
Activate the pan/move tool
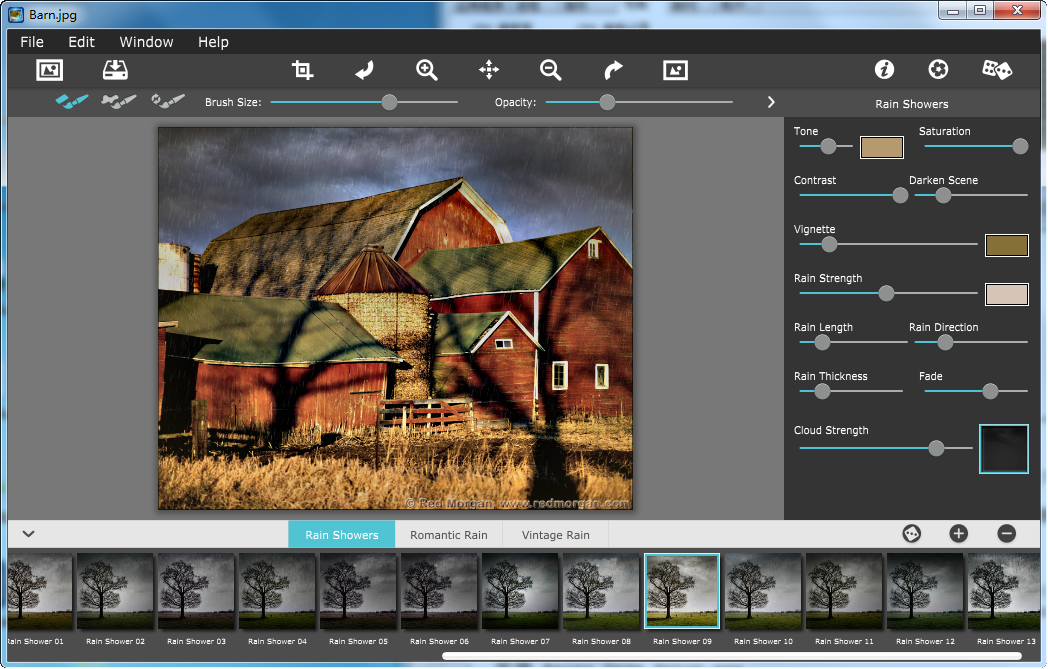pos(489,69)
